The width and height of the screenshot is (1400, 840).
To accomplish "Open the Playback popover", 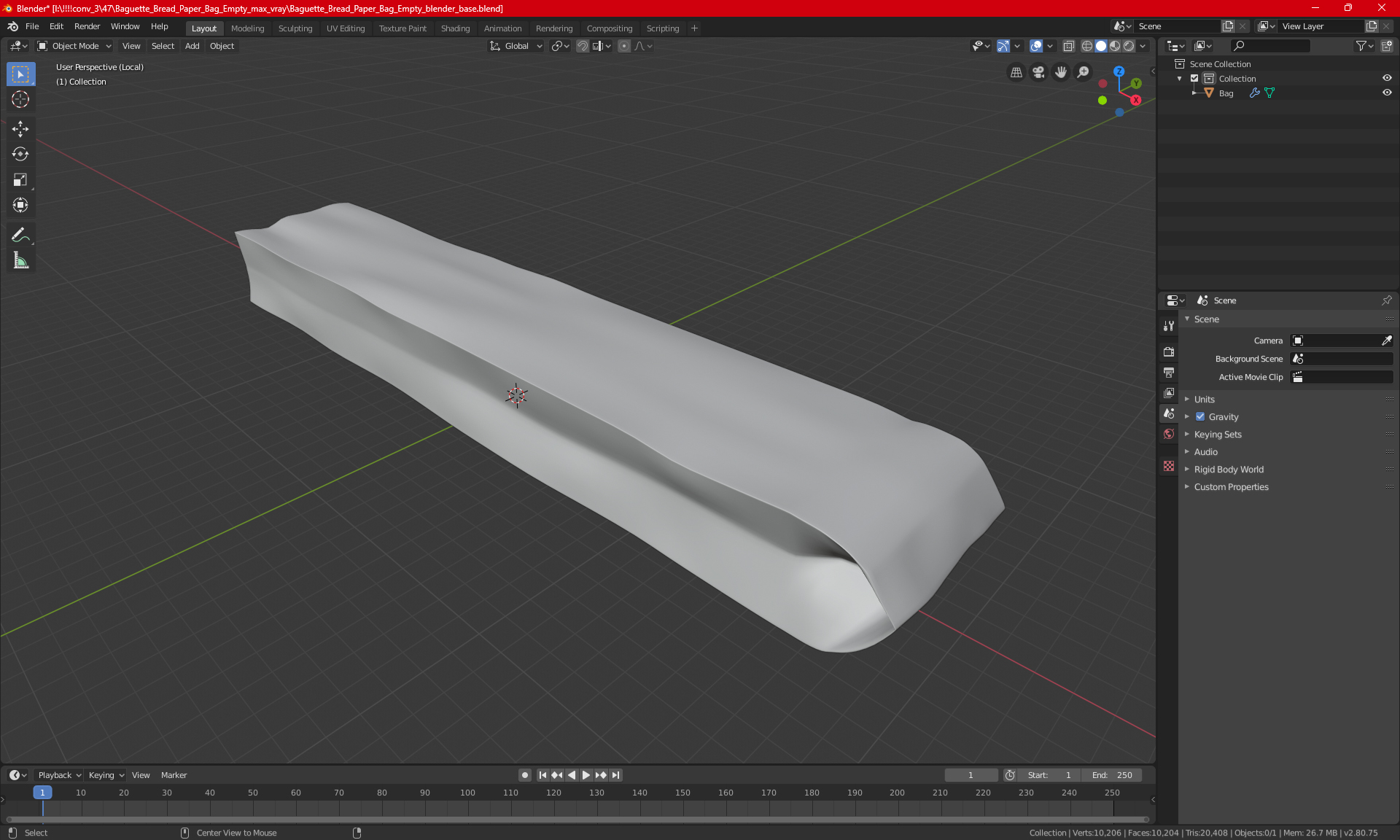I will [59, 775].
